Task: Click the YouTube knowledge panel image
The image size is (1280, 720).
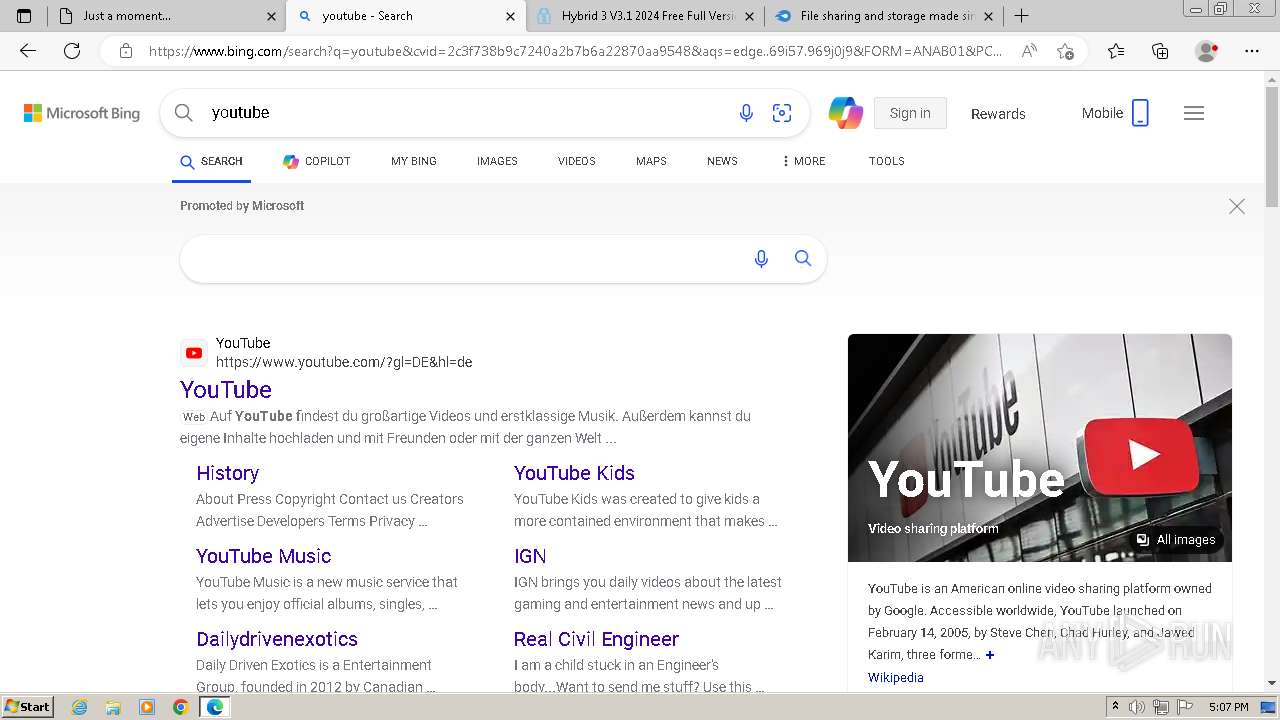Action: point(1040,448)
